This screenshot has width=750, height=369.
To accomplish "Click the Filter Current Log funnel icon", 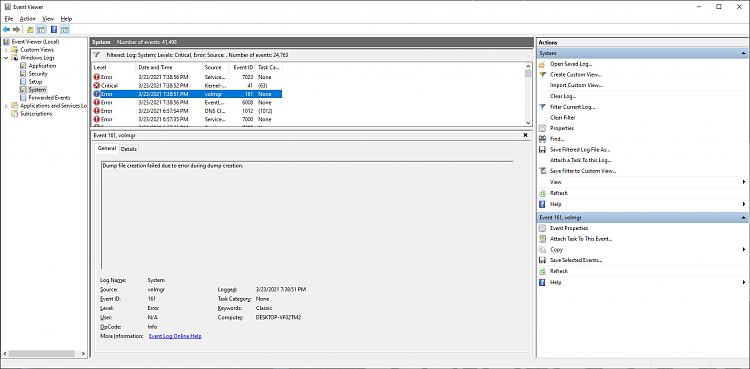I will click(x=542, y=107).
